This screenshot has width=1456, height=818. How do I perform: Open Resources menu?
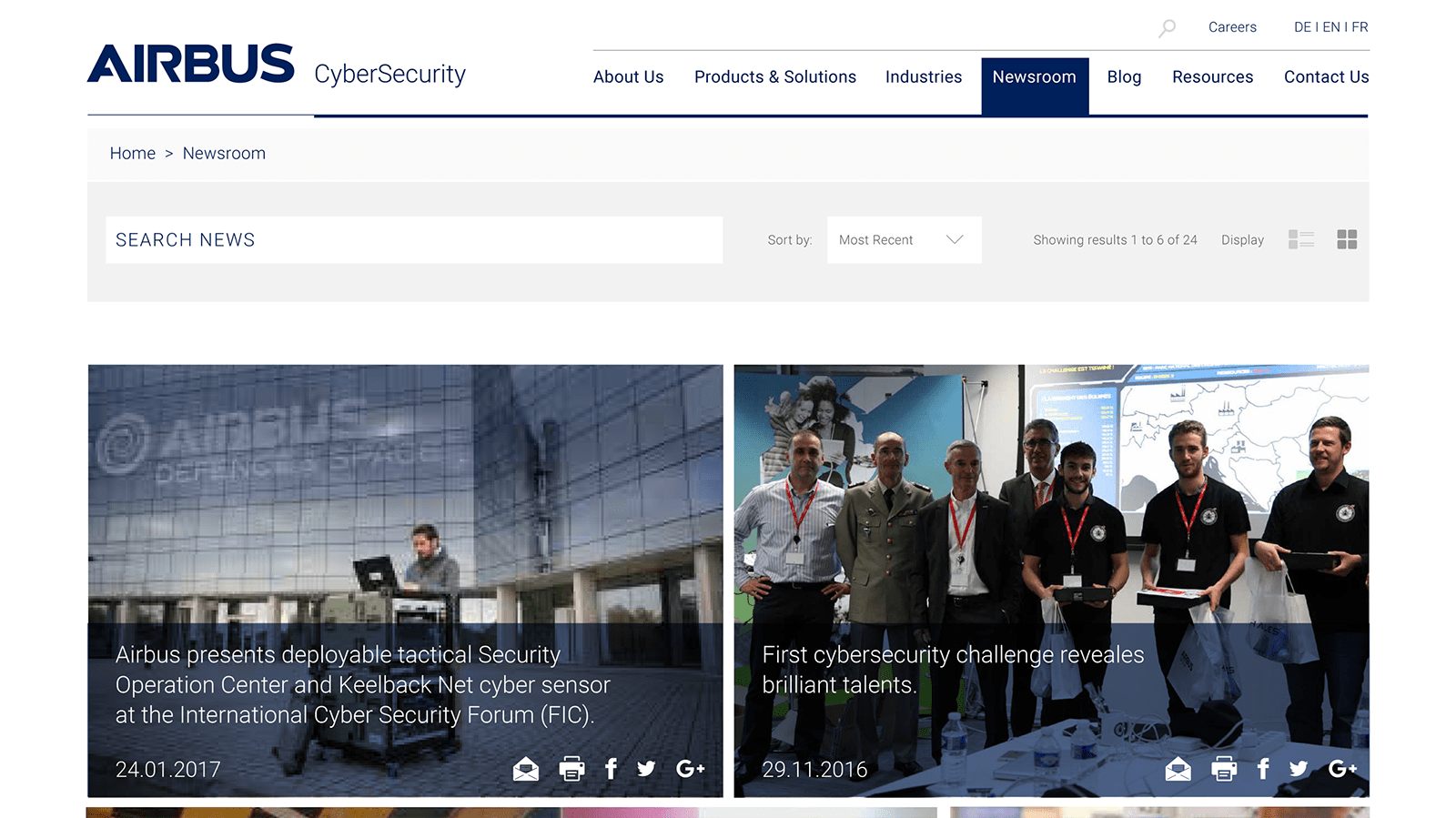click(x=1212, y=77)
